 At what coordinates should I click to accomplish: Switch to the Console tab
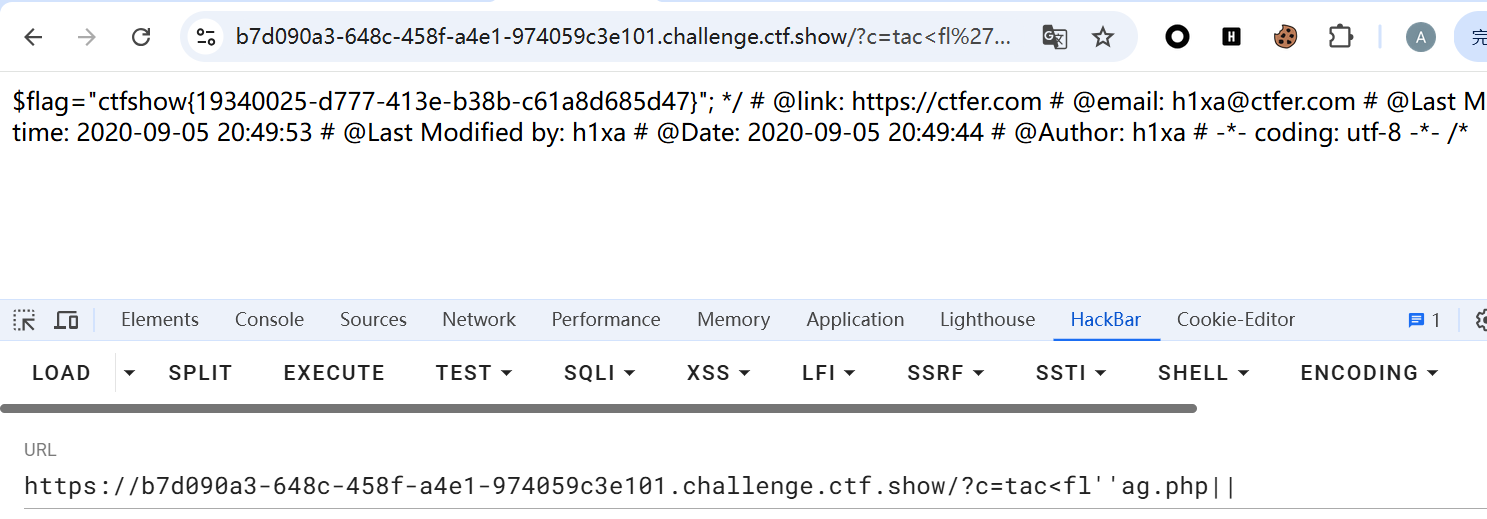click(269, 320)
